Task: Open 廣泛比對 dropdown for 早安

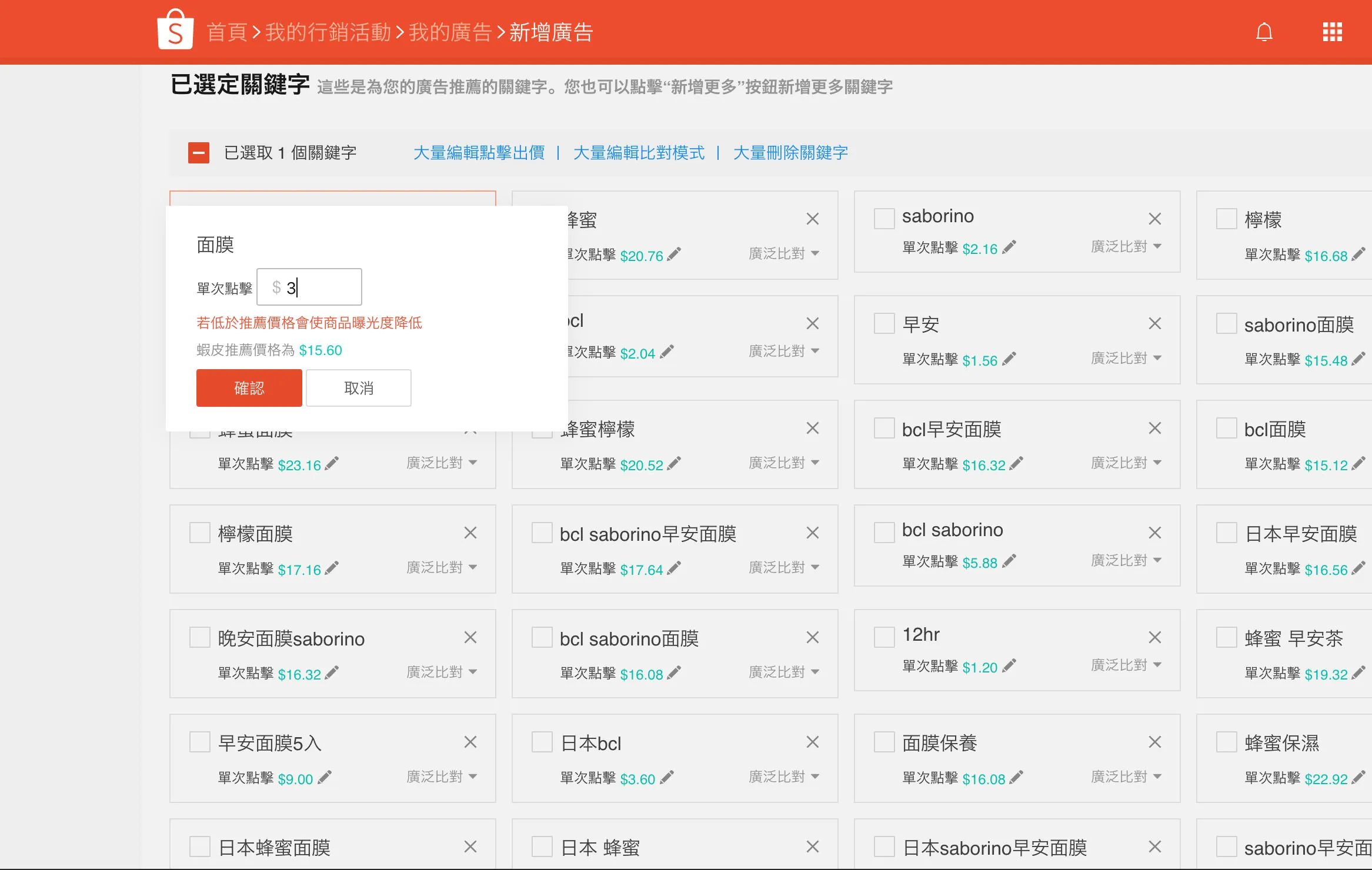Action: [1126, 358]
